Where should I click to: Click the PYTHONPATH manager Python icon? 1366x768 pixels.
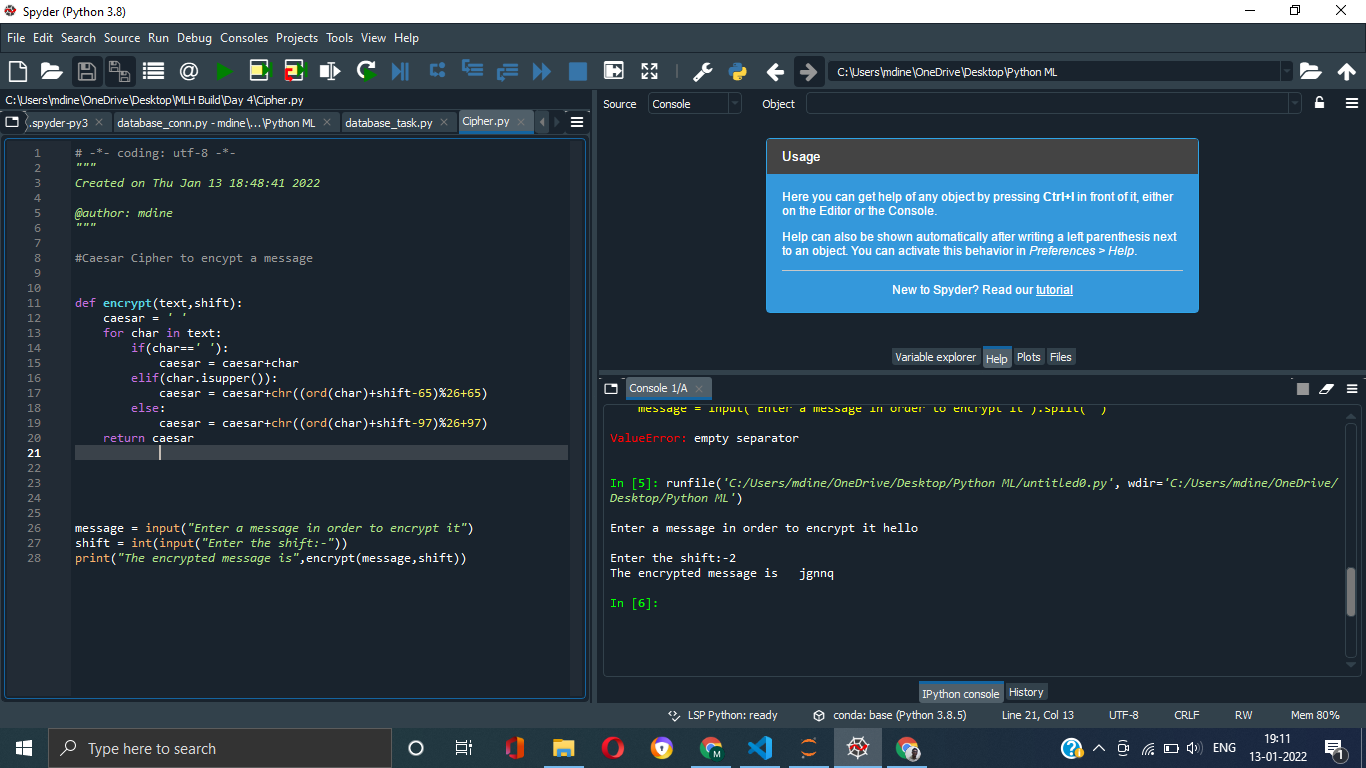(738, 71)
